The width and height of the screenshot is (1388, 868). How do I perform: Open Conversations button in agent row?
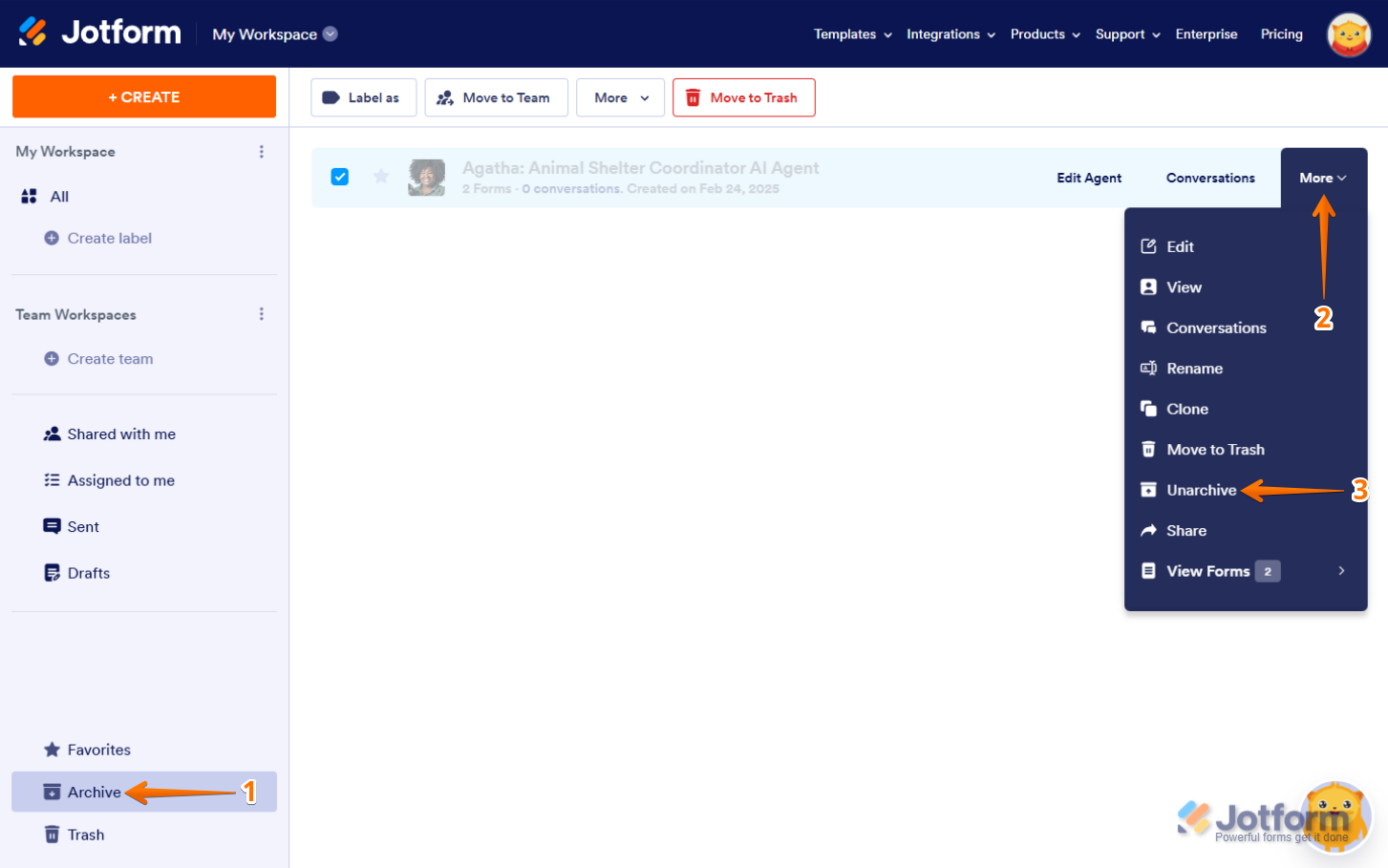click(x=1210, y=178)
